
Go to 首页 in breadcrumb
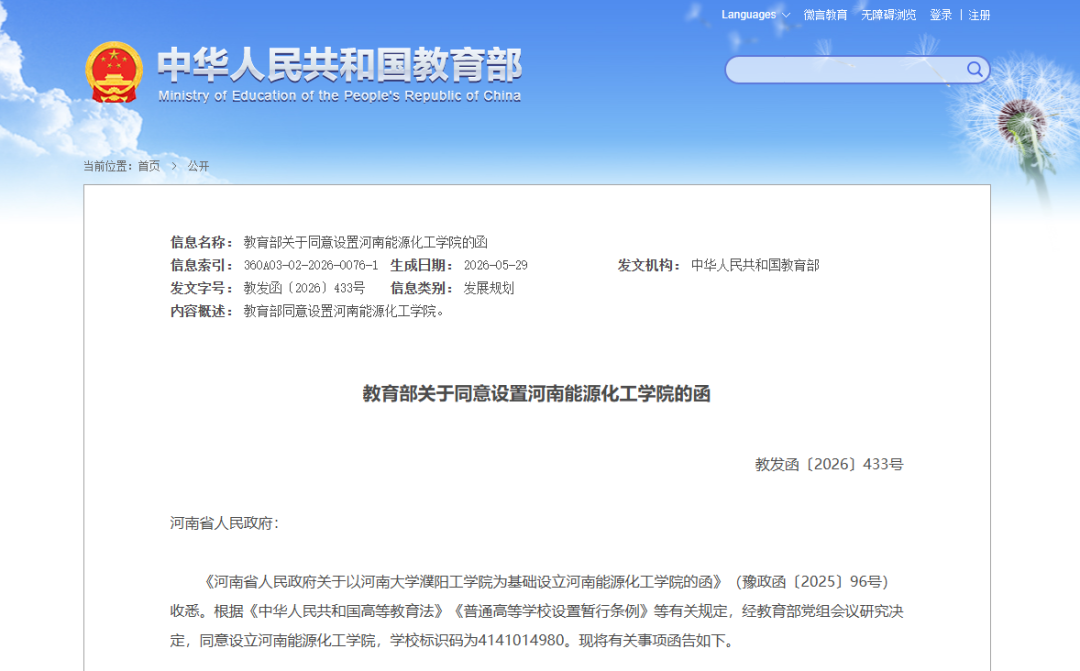pos(149,166)
